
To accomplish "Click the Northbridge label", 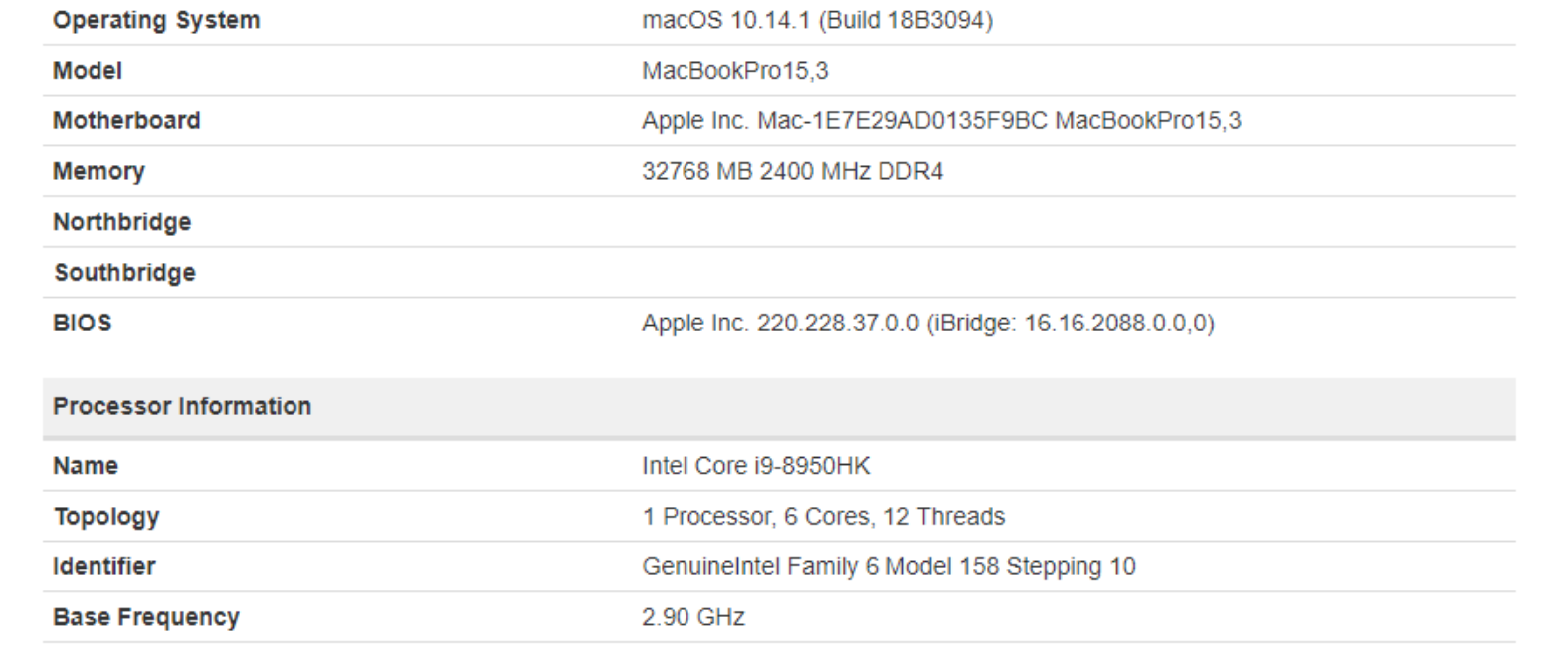I will (x=121, y=222).
